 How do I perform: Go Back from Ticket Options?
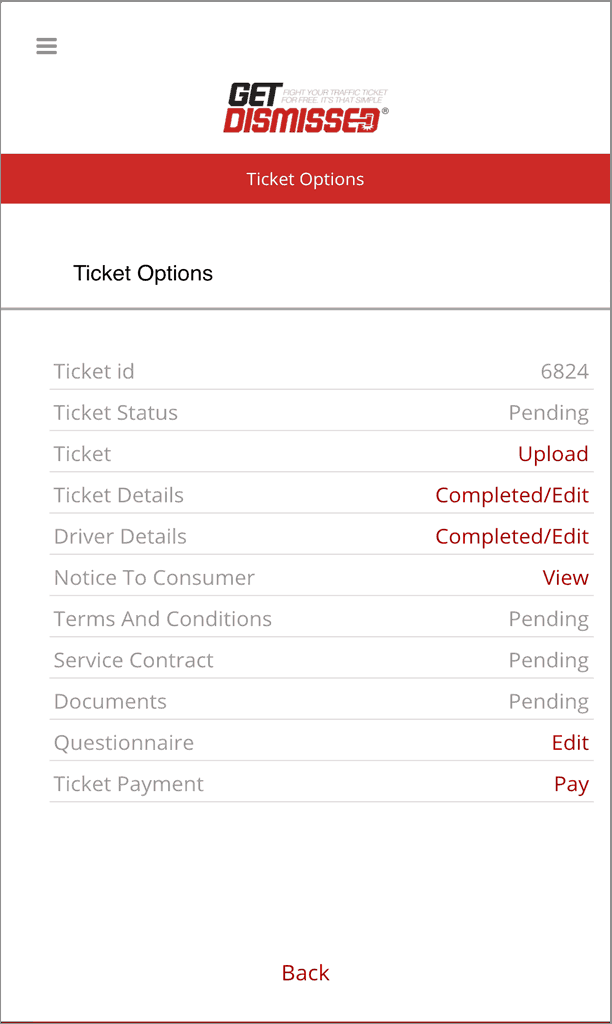305,973
